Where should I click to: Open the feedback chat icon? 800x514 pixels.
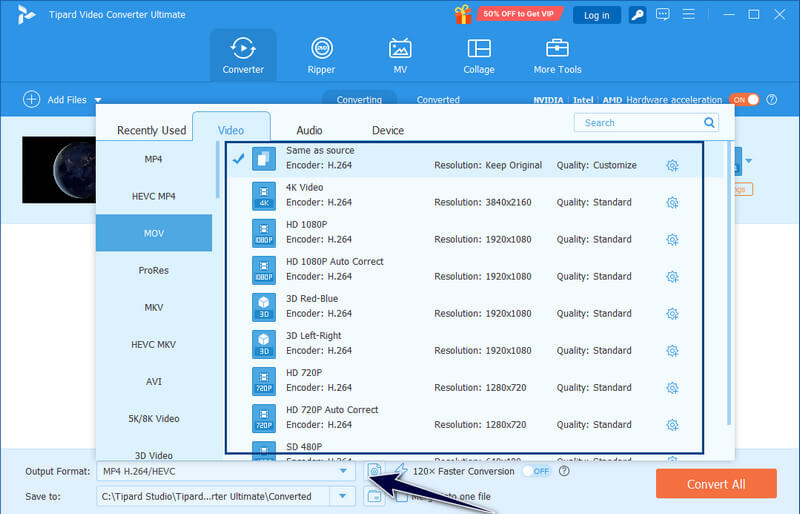[x=663, y=14]
